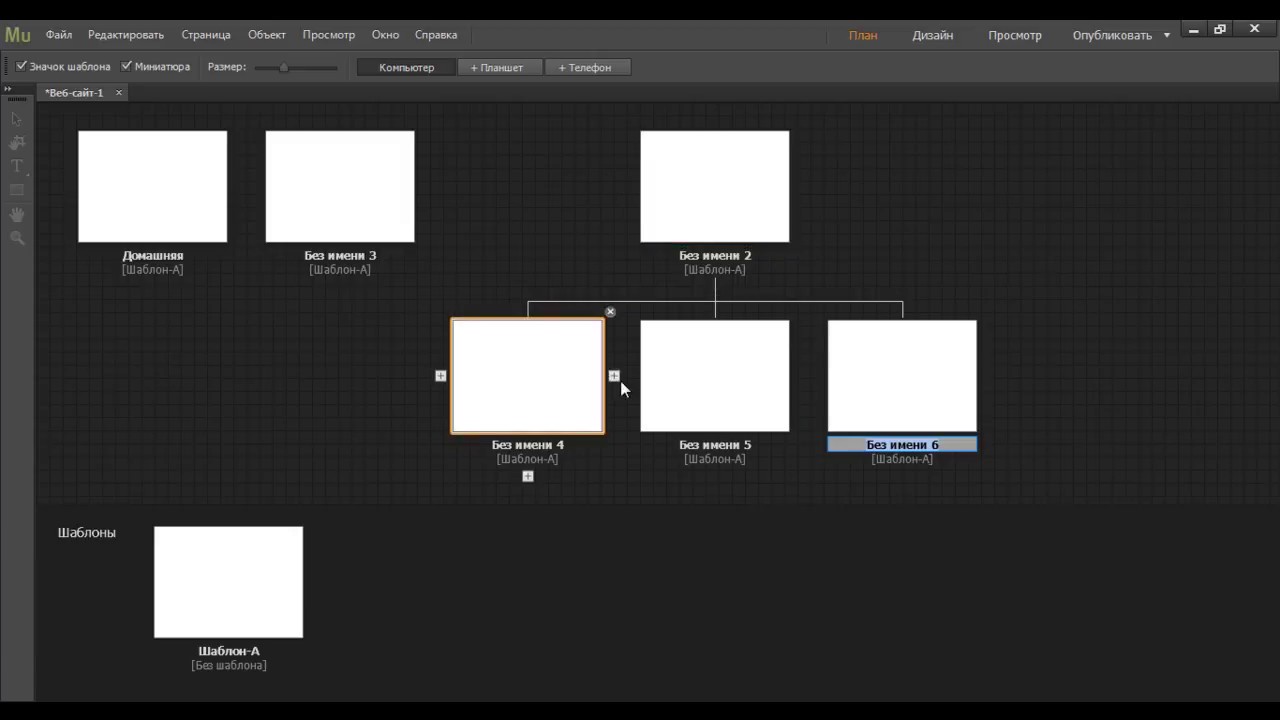Toggle the Миниатюра checkbox
The height and width of the screenshot is (720, 1280).
pos(127,67)
